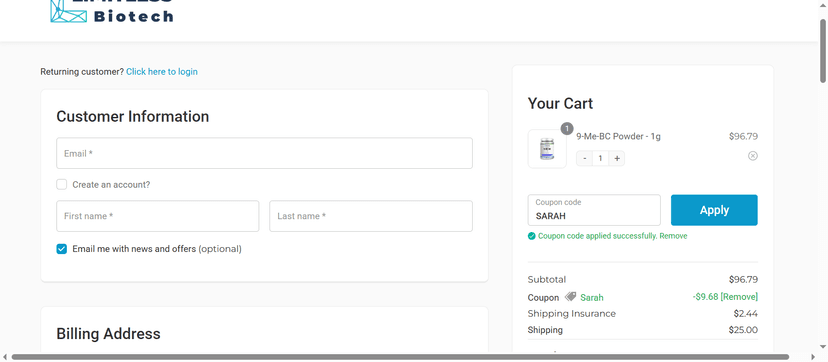Open the 9-Me-BC Powder product thumbnail

(547, 149)
